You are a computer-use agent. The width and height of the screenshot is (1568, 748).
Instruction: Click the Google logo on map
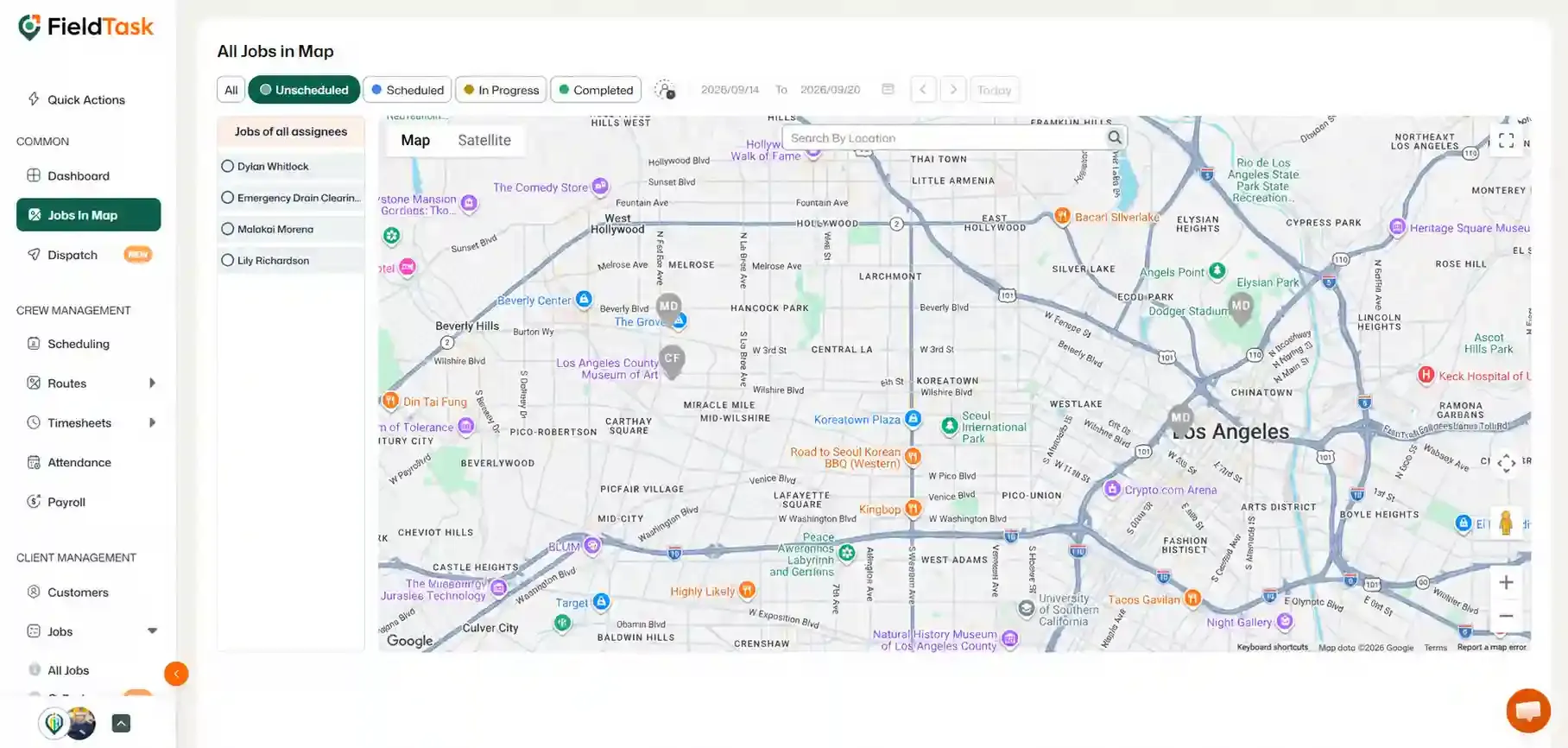[410, 640]
